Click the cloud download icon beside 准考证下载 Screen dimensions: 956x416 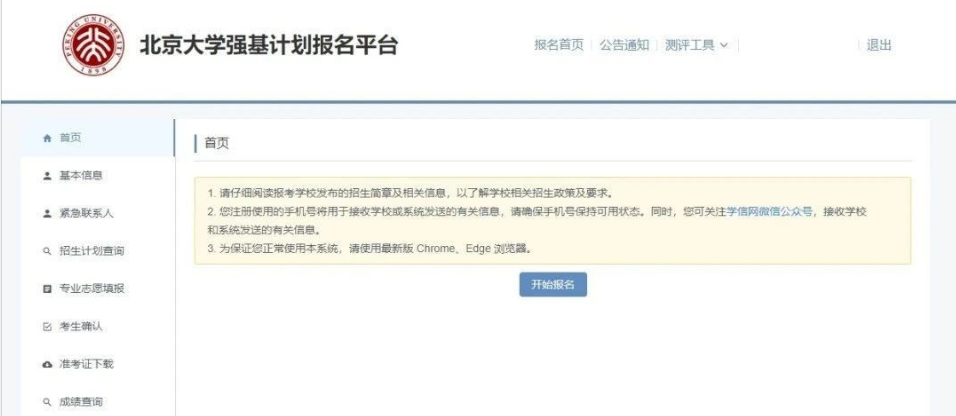click(x=48, y=365)
